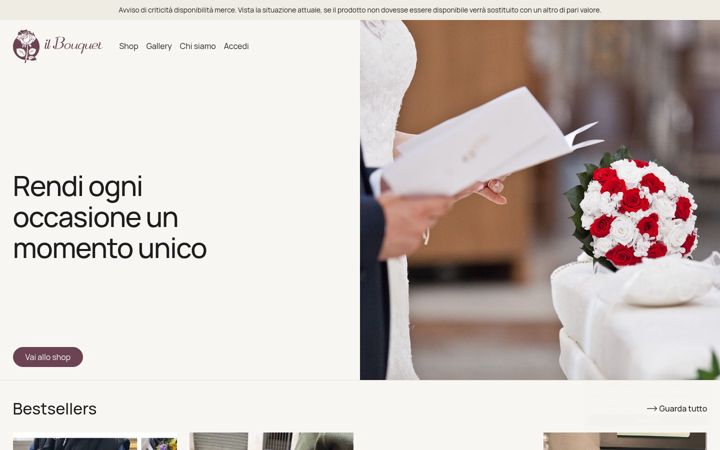The width and height of the screenshot is (720, 450).
Task: Open the last bestseller product thumbnail on right
Action: (x=625, y=441)
